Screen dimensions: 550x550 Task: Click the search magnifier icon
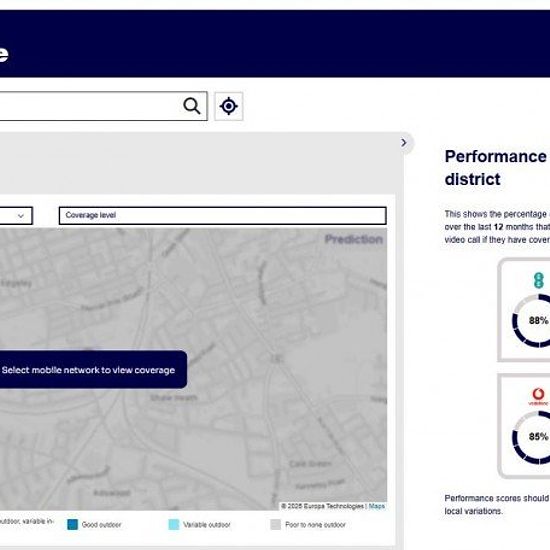pos(192,106)
